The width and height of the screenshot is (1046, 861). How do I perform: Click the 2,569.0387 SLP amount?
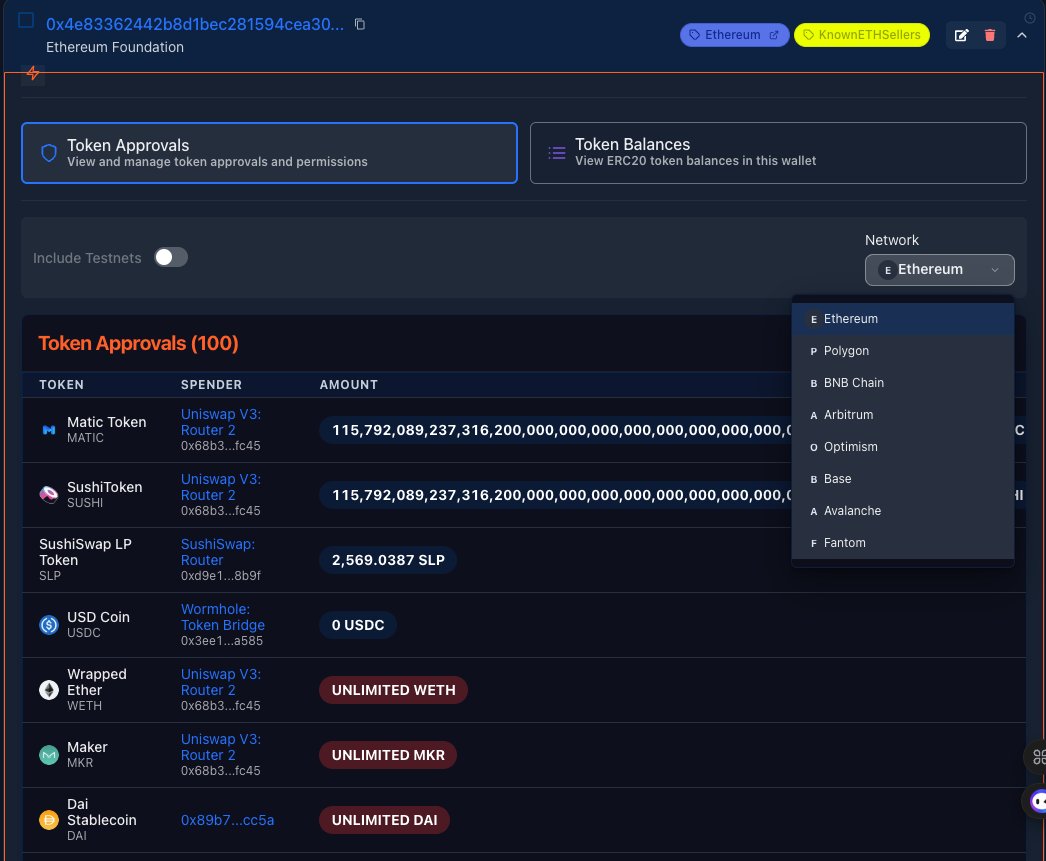388,560
